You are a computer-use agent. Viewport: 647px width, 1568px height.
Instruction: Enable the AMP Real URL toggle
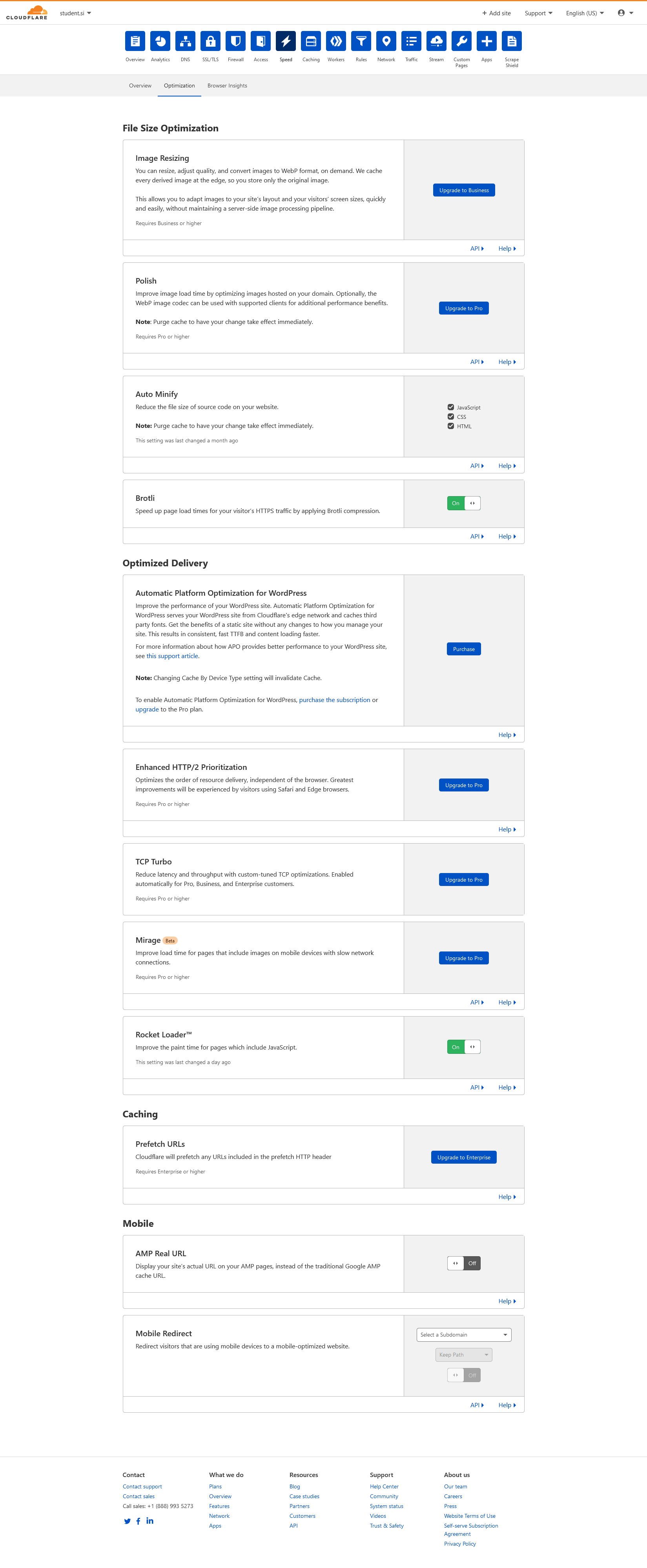tap(464, 1263)
